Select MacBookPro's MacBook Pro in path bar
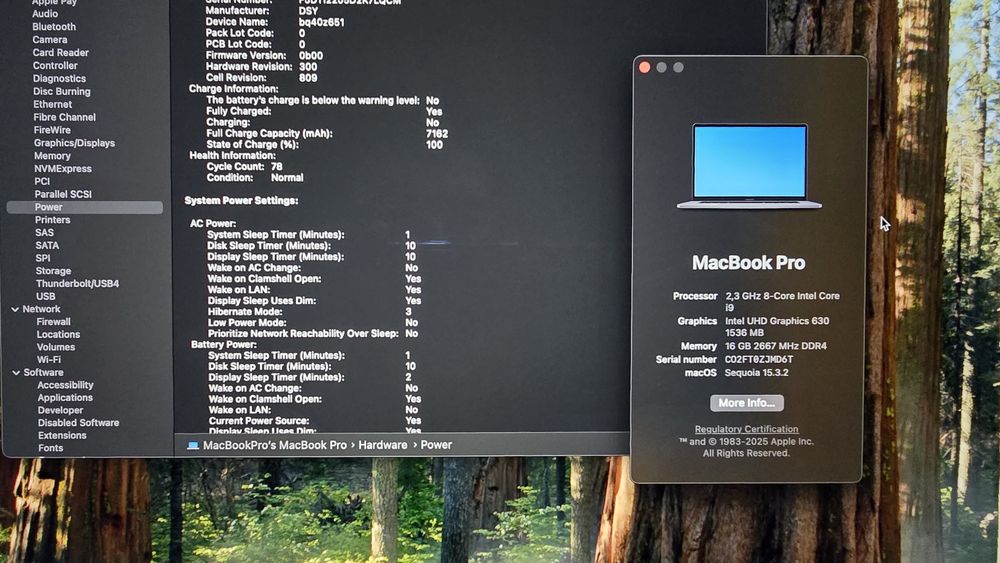This screenshot has height=563, width=1000. click(275, 445)
